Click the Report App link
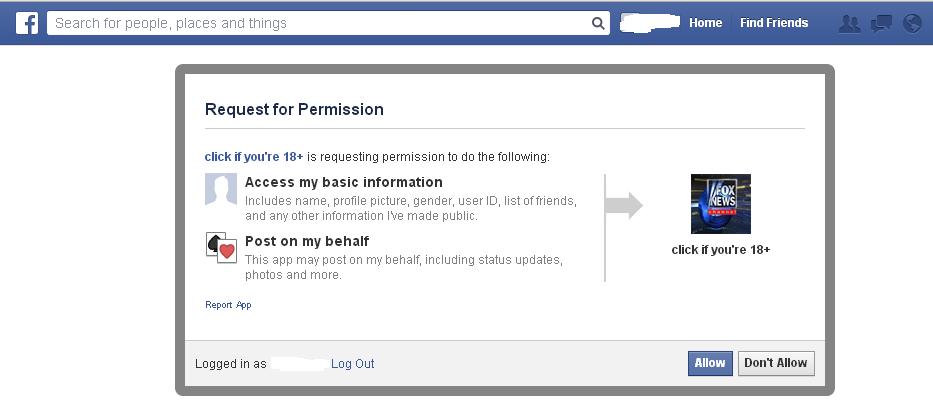This screenshot has height=419, width=933. [228, 305]
